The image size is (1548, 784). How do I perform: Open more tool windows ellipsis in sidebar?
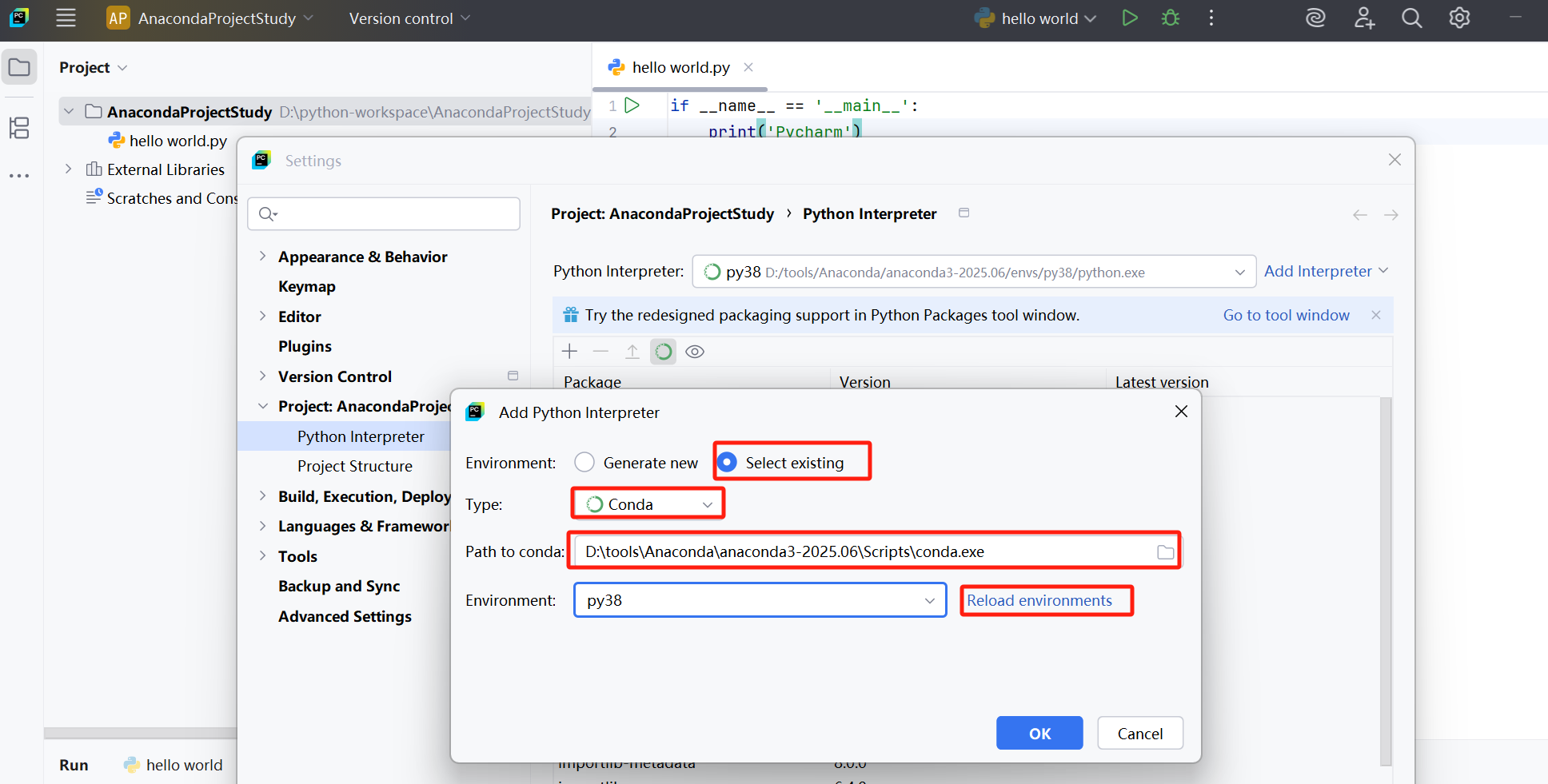[19, 175]
